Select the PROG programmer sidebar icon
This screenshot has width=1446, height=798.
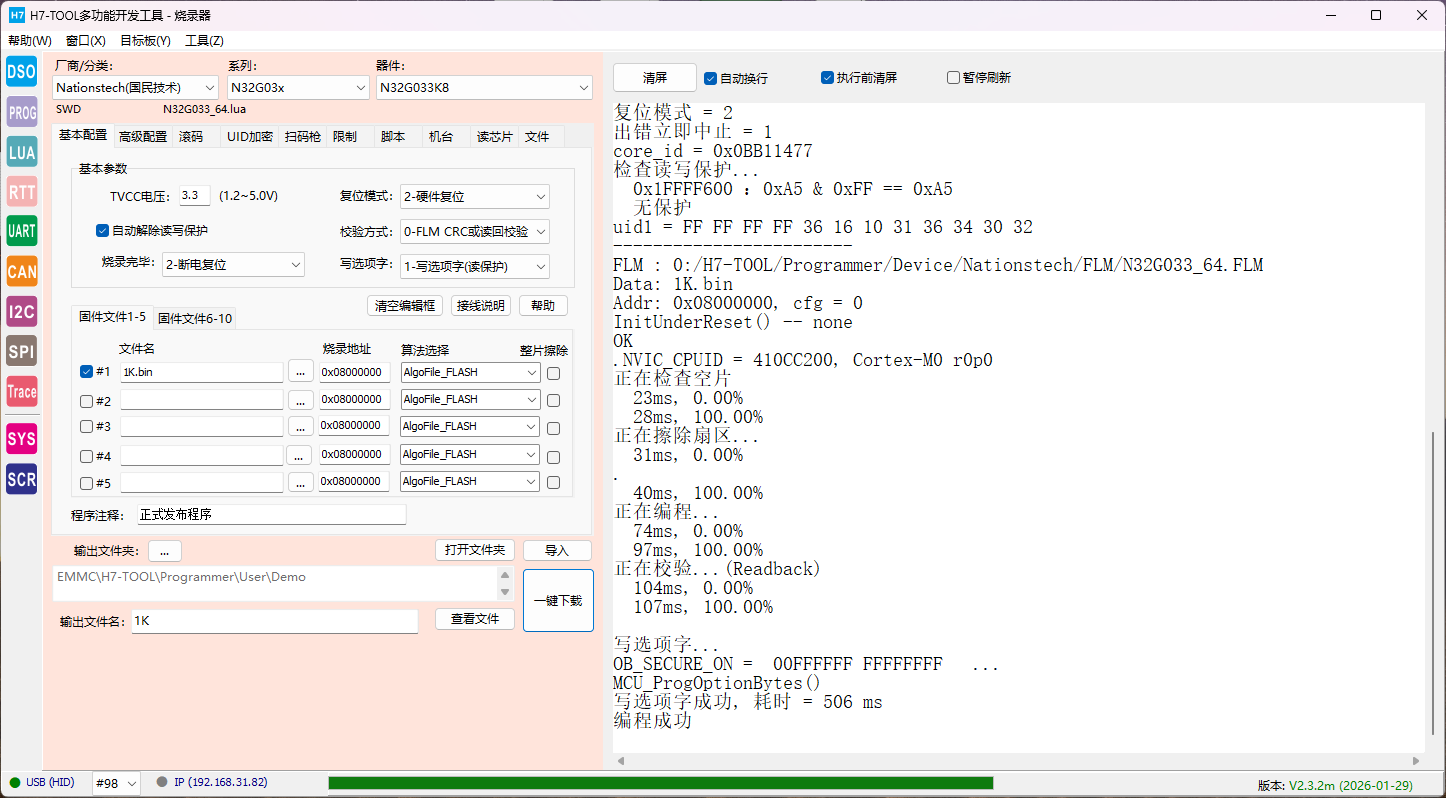pyautogui.click(x=21, y=112)
